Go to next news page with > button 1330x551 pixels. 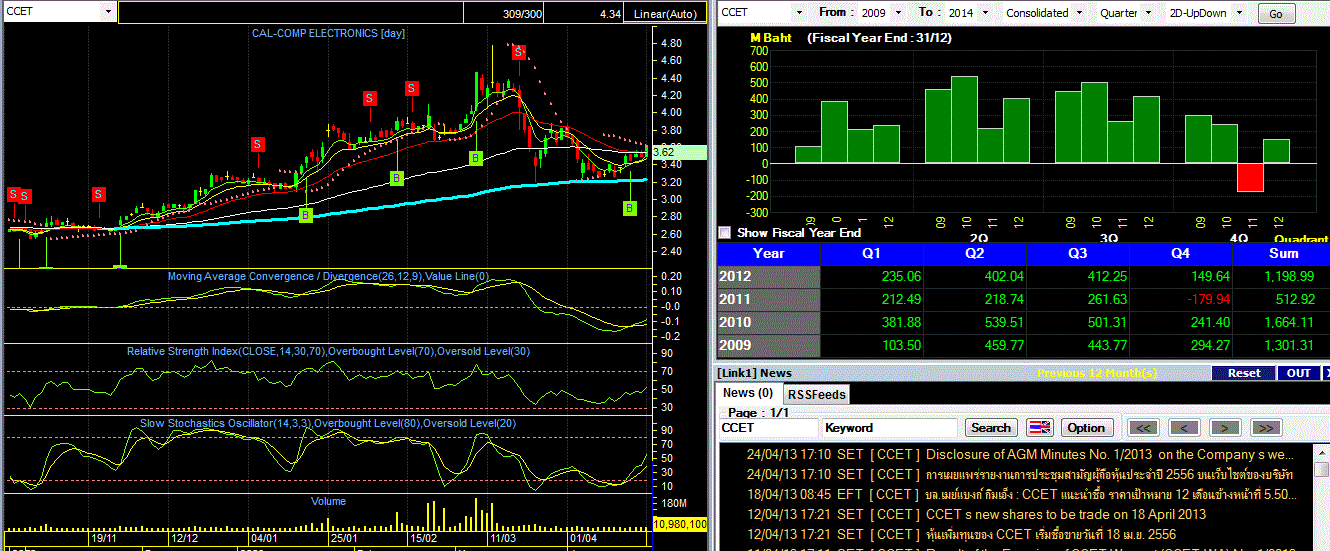click(1225, 427)
